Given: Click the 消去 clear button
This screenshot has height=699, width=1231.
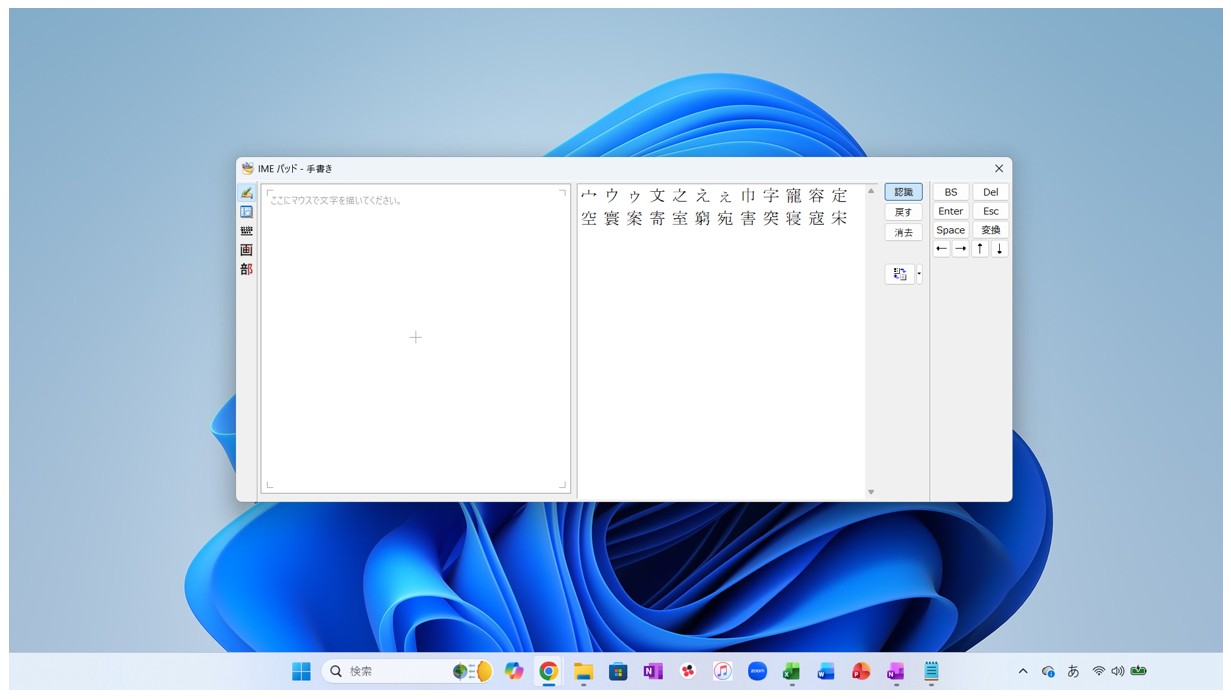Looking at the screenshot, I should 903,232.
